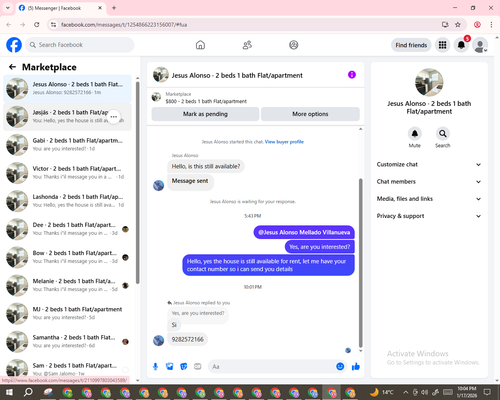Image resolution: width=500 pixels, height=400 pixels.
Task: Search in conversation magnifier icon
Action: click(443, 134)
